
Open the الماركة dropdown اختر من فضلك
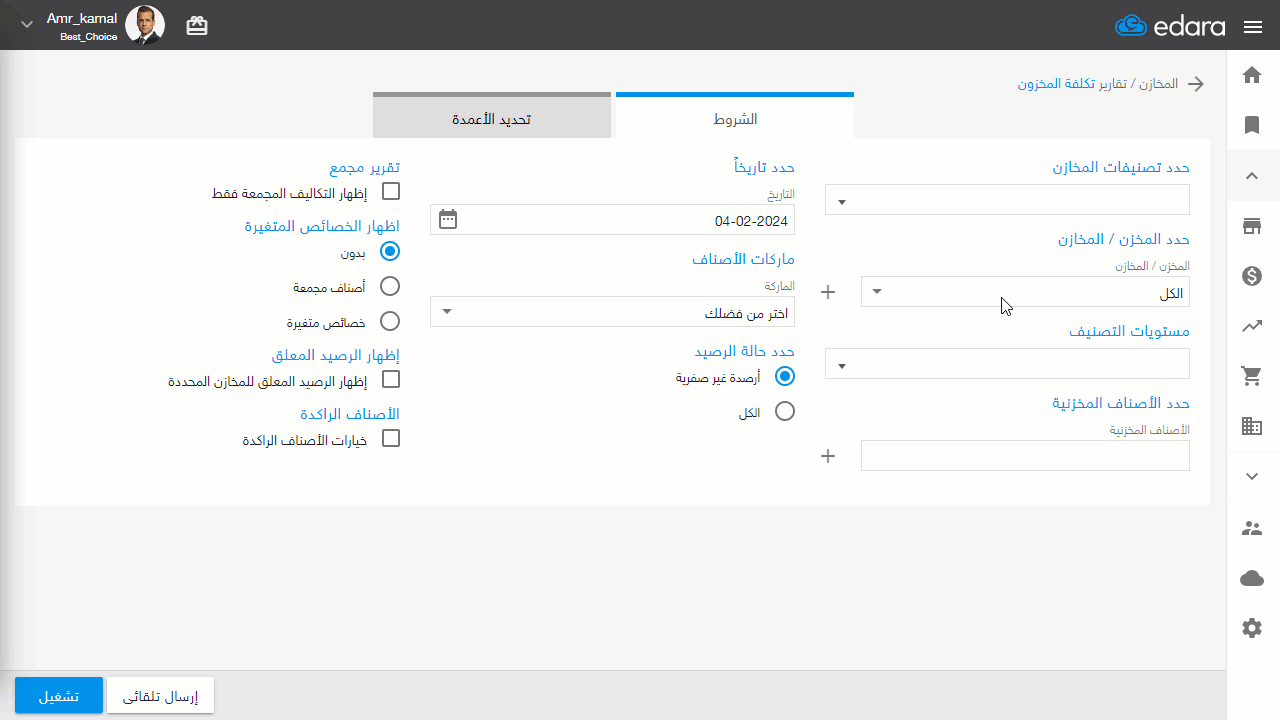coord(612,312)
